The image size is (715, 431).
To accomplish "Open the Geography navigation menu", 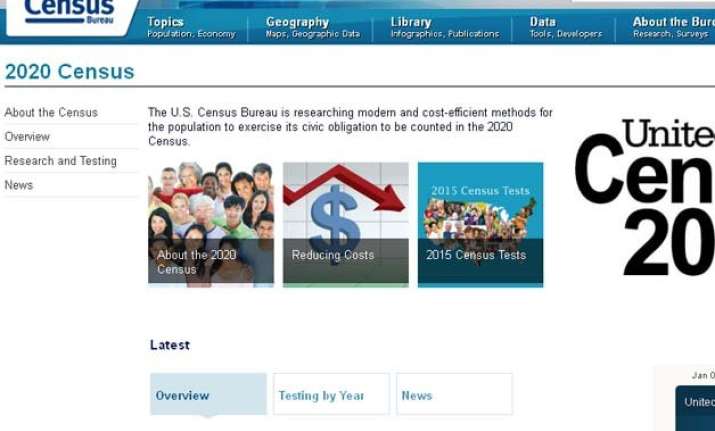I will (313, 27).
